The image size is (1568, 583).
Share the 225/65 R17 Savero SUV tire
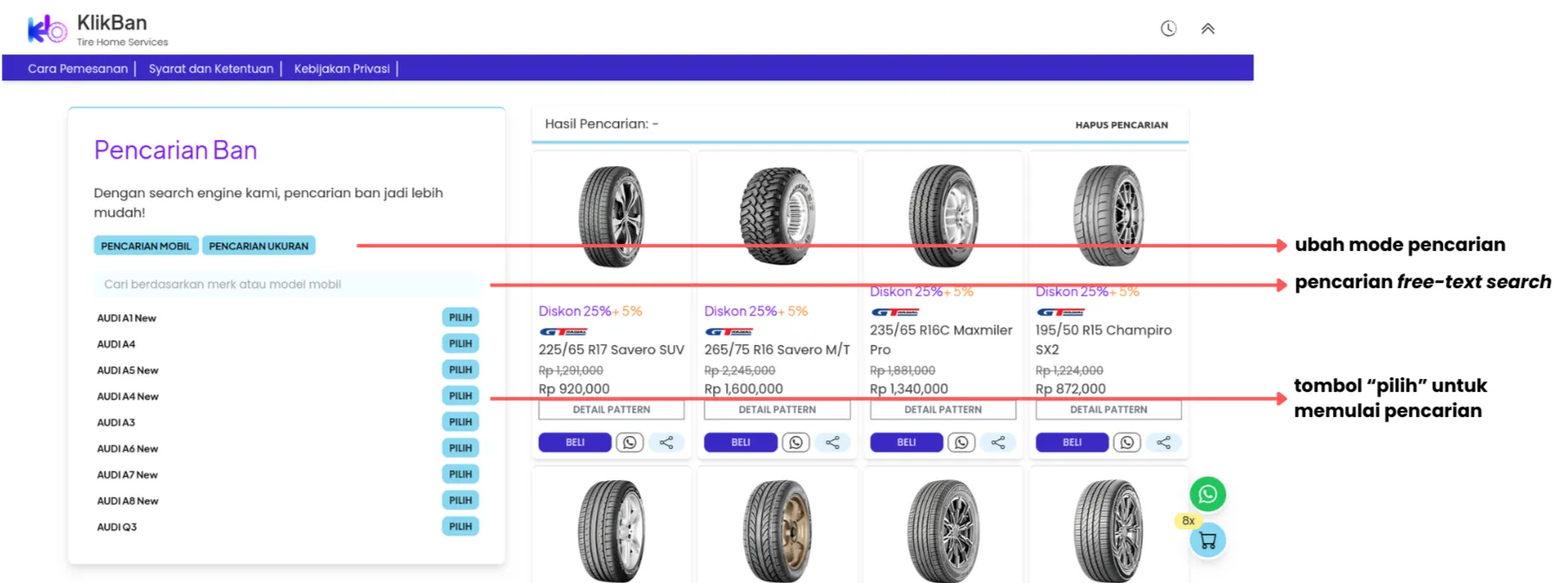(666, 442)
